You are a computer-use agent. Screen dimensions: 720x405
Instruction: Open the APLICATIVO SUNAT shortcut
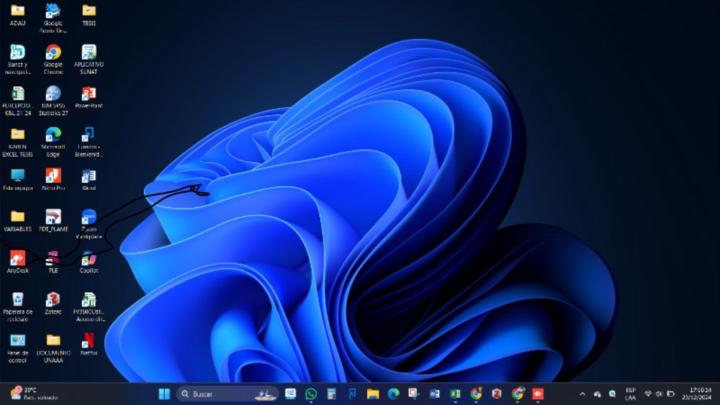coord(89,60)
